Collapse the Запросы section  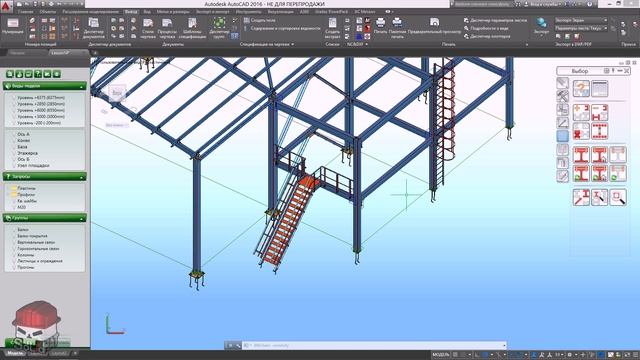[81, 177]
